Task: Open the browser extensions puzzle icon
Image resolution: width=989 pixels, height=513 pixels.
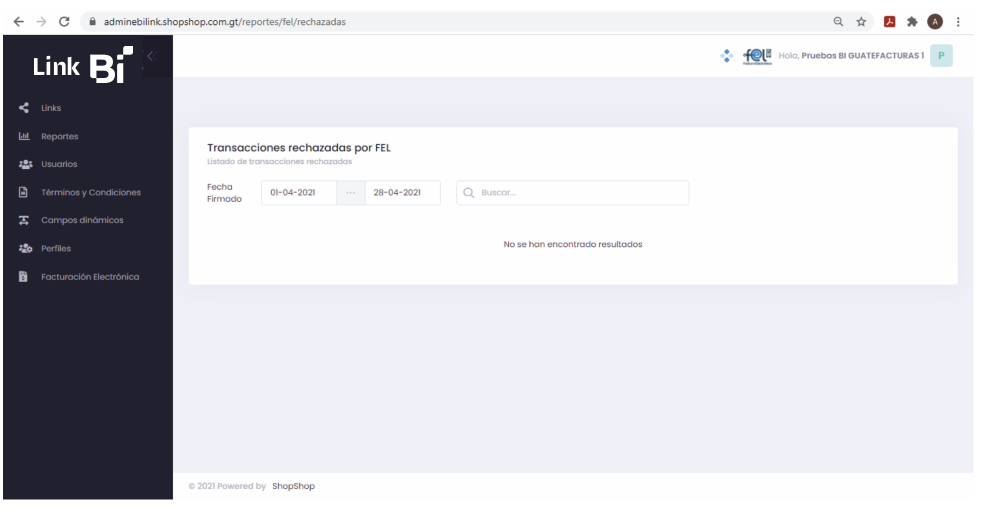Action: [x=912, y=21]
